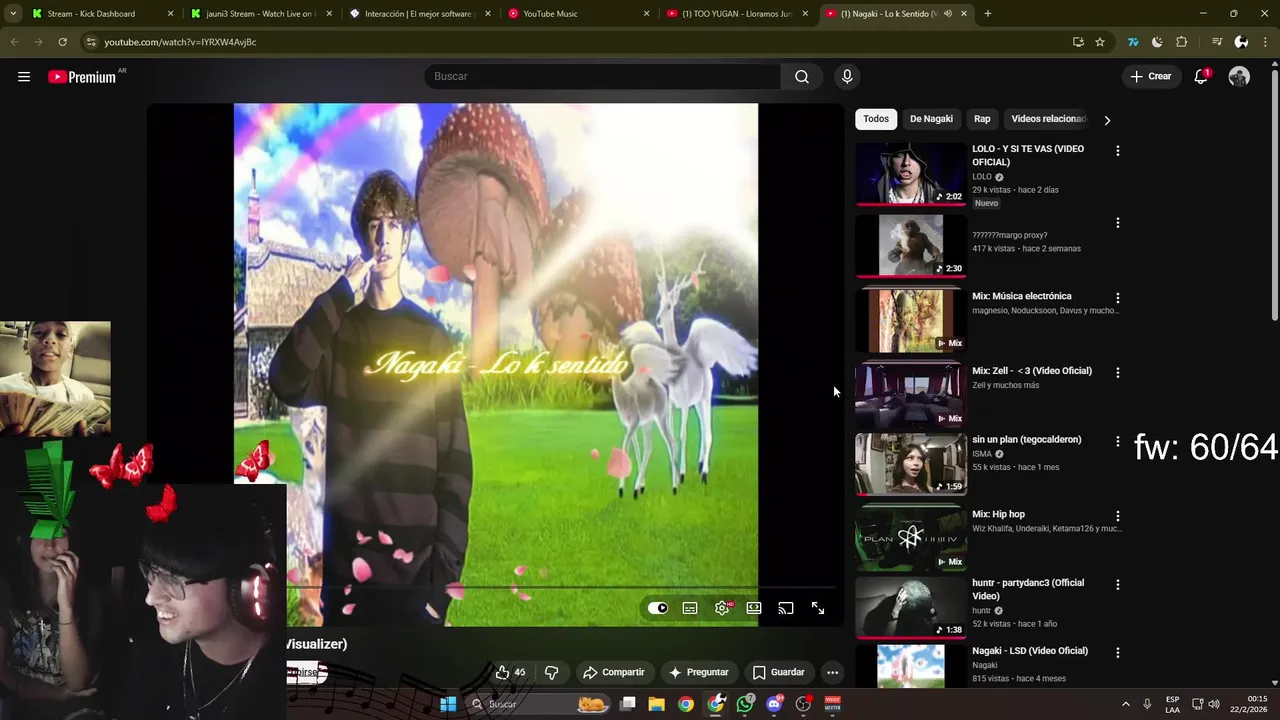The height and width of the screenshot is (720, 1280).
Task: Open options for huntr partydanc3 video
Action: tap(1118, 584)
